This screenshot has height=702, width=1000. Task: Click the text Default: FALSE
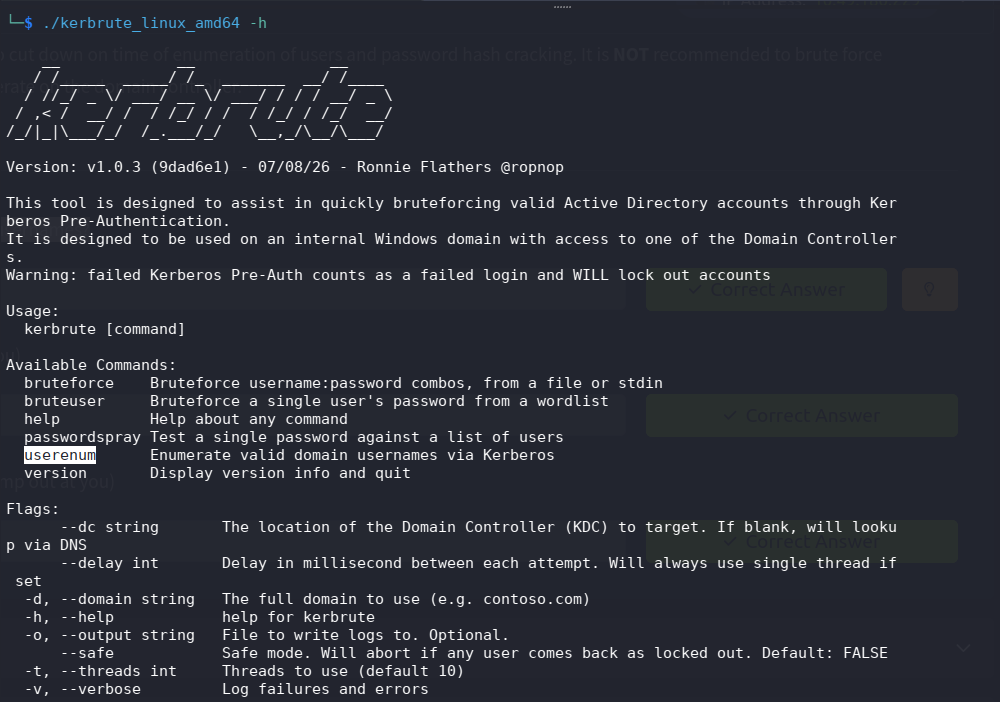pyautogui.click(x=825, y=653)
